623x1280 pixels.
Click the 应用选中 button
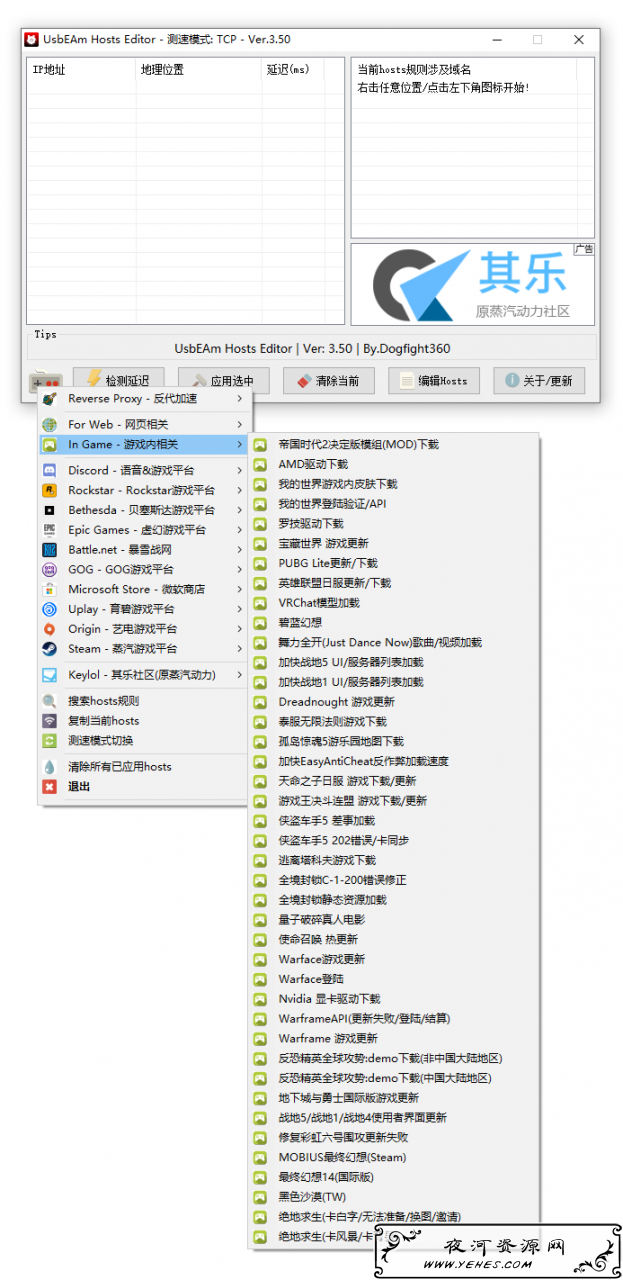point(222,380)
